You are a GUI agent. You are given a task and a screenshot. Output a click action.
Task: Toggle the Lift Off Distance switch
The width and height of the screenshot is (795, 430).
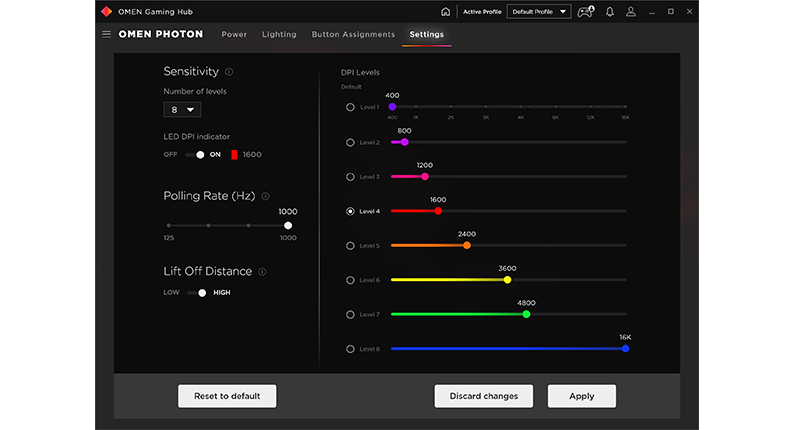click(197, 293)
